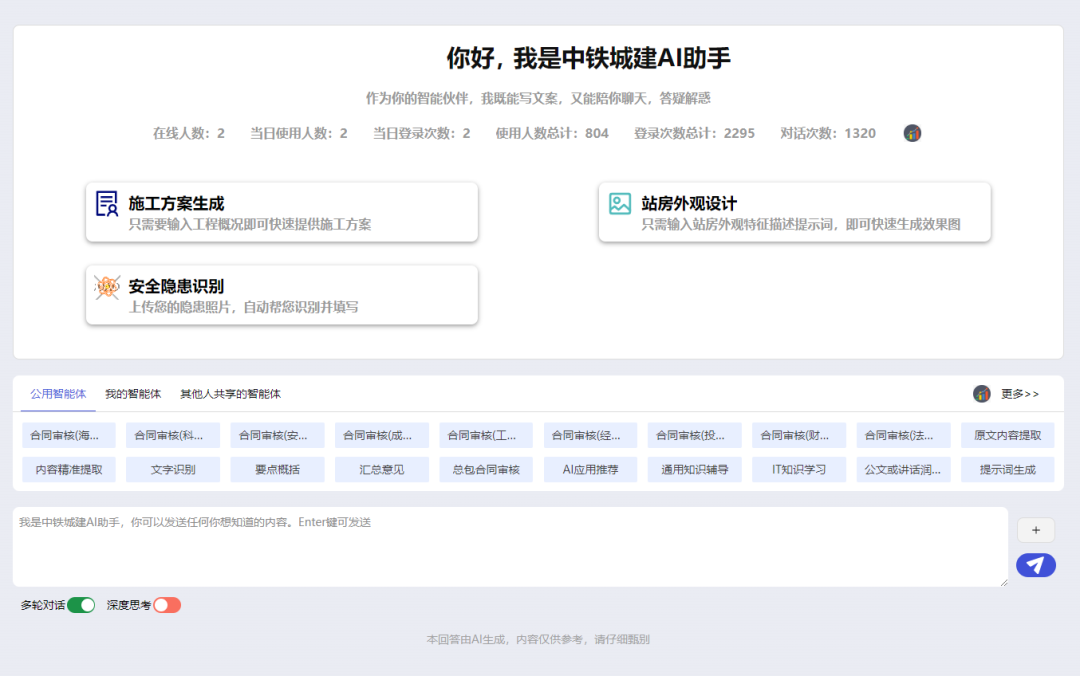The height and width of the screenshot is (676, 1080).
Task: Choose the 要点概括 agent
Action: point(278,469)
